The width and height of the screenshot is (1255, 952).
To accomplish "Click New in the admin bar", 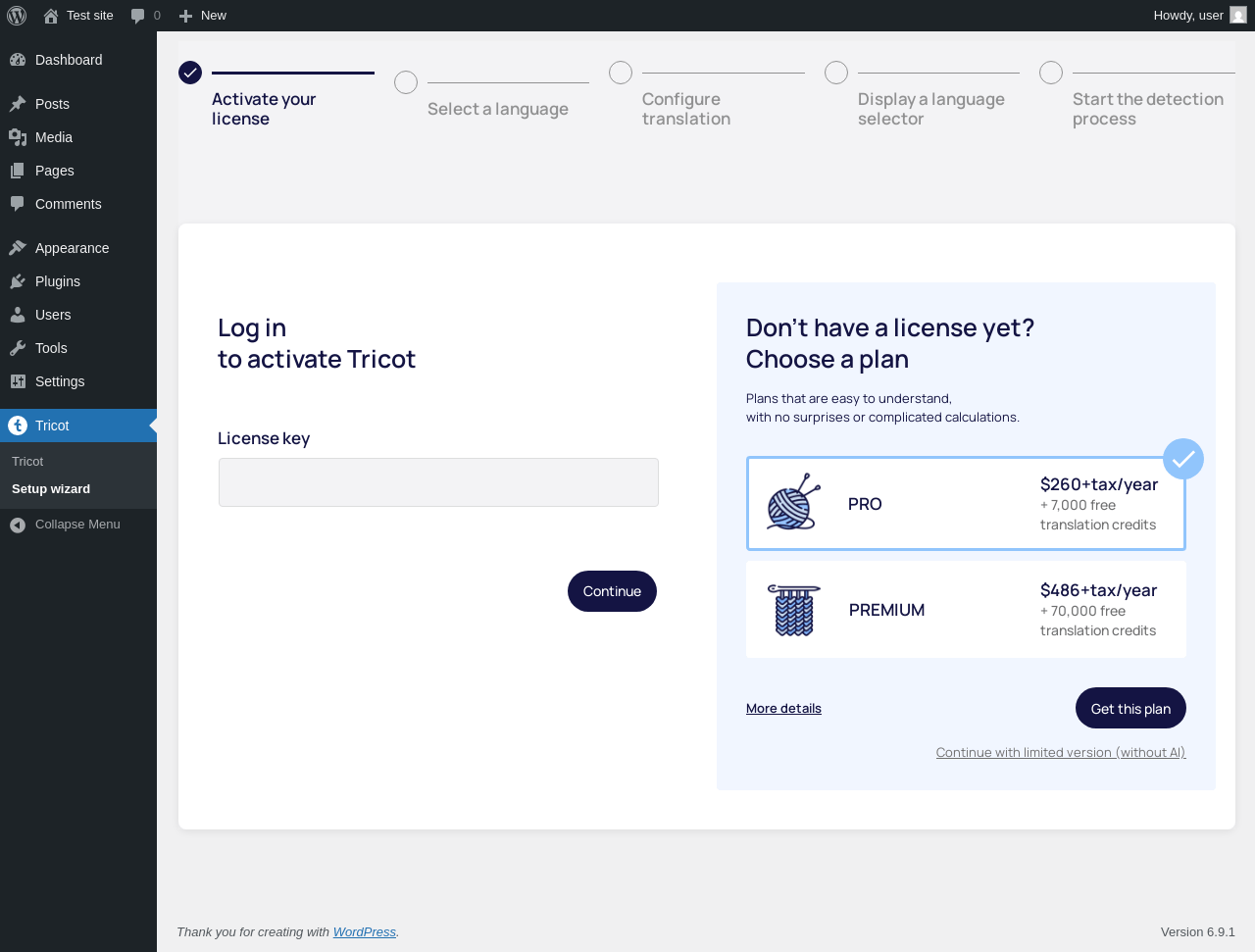I will click(x=214, y=16).
